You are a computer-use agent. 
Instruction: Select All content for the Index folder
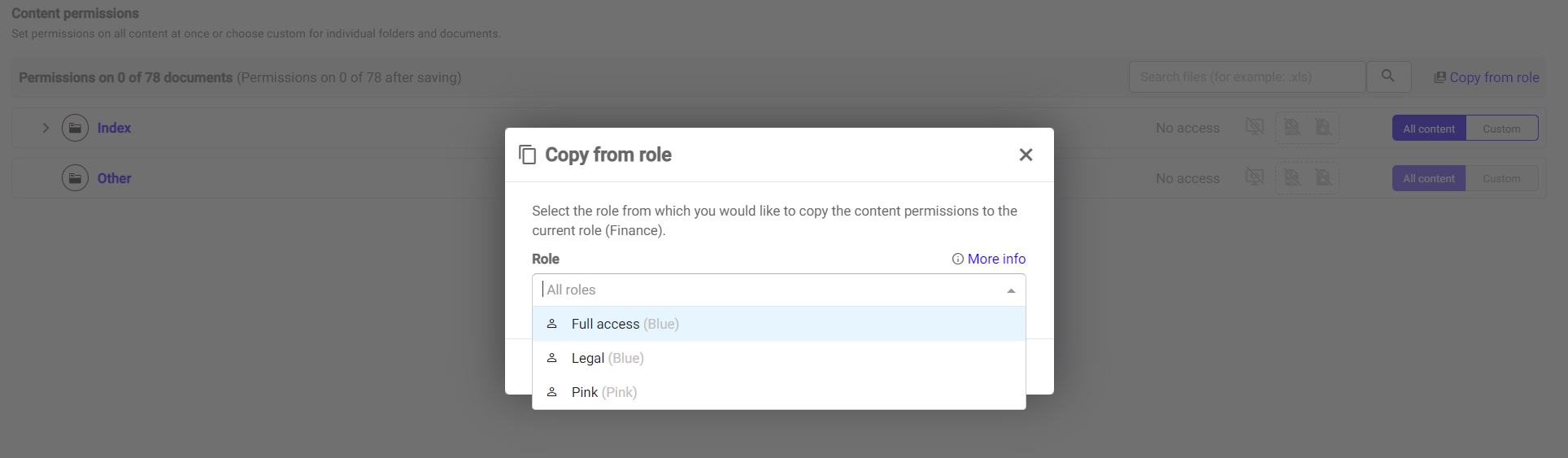[1428, 129]
